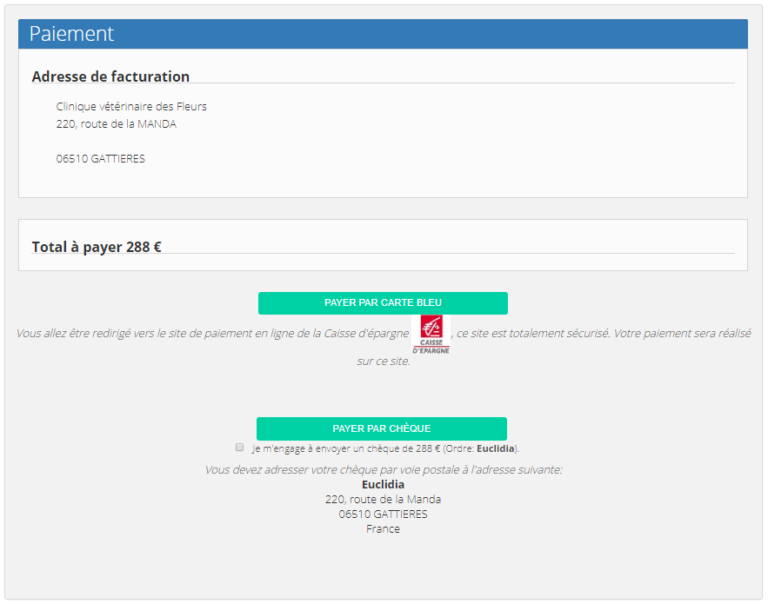The image size is (768, 604).
Task: Click the centered 06510 GATTIERES postal line
Action: 383,514
